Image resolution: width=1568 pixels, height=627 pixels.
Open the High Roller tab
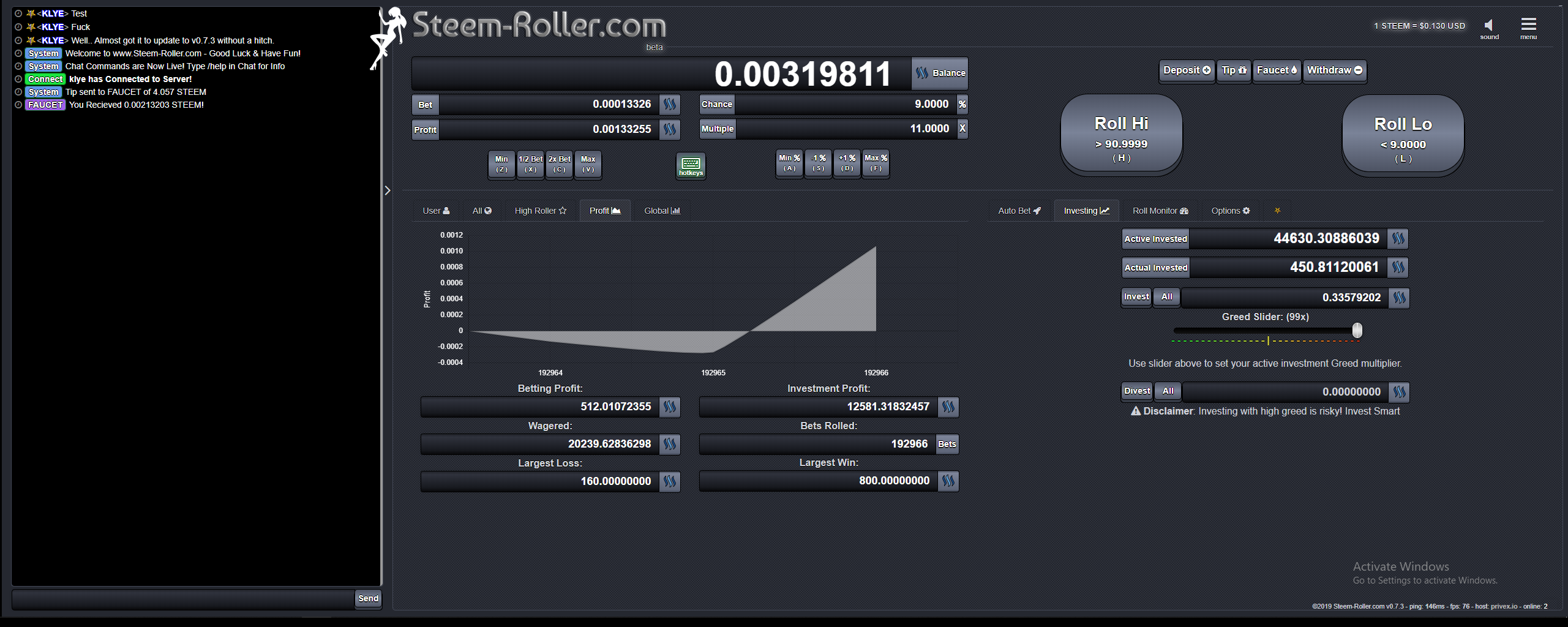541,211
